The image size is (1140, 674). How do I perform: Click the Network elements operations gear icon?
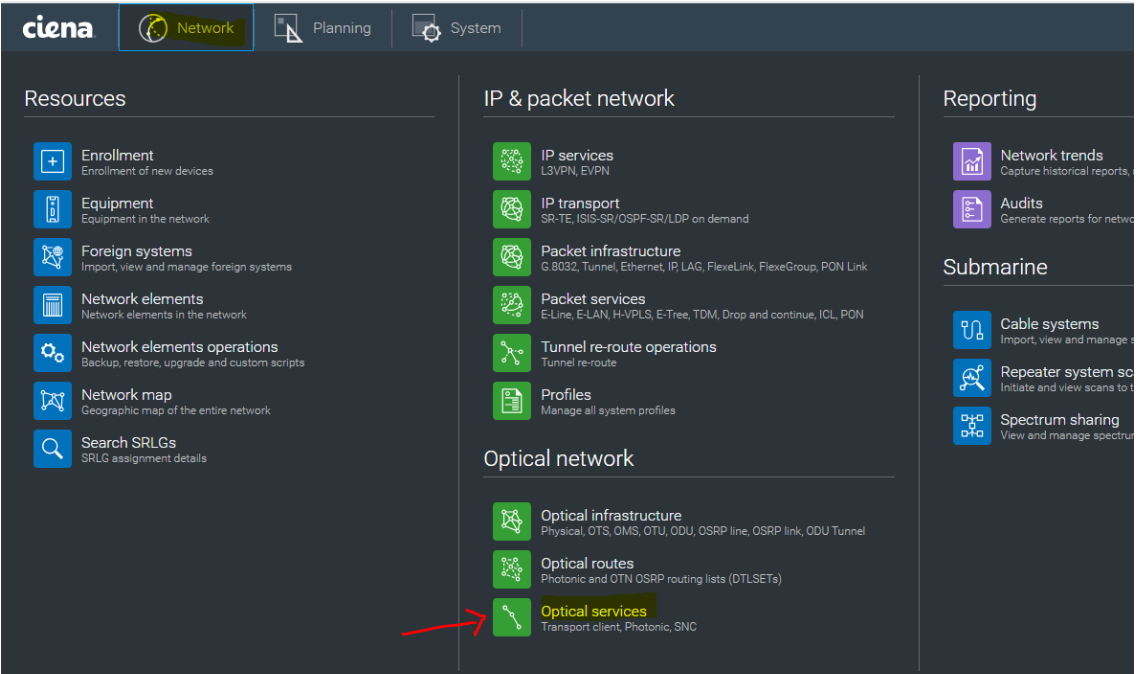point(52,352)
